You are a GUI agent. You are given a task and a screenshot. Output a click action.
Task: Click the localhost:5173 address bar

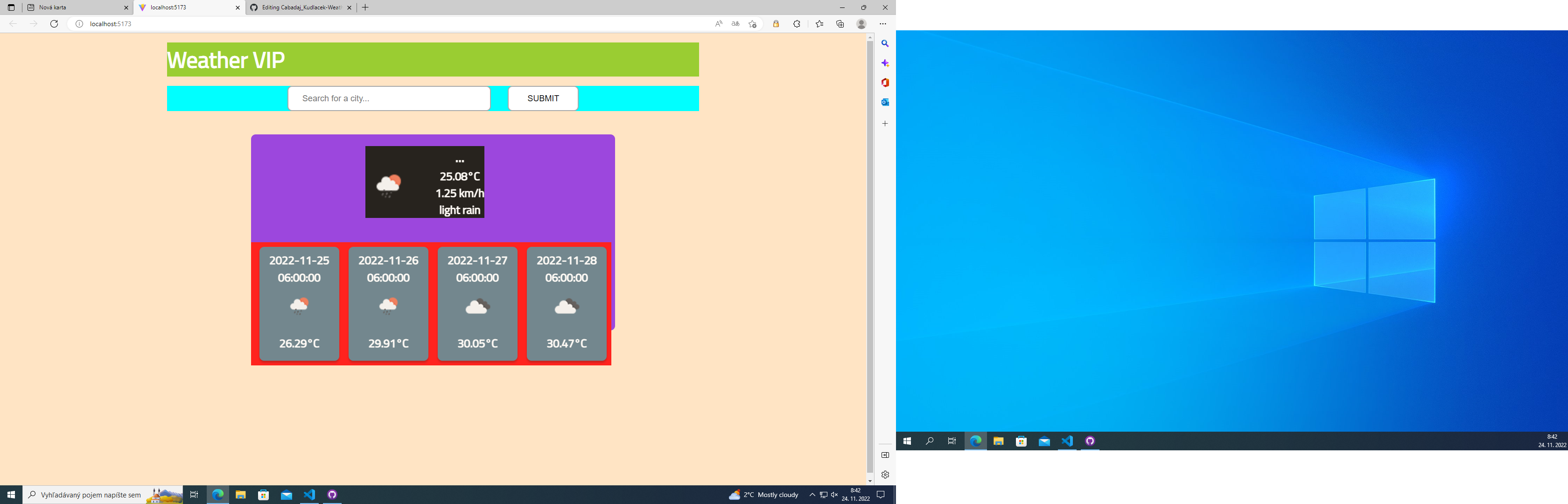coord(390,24)
